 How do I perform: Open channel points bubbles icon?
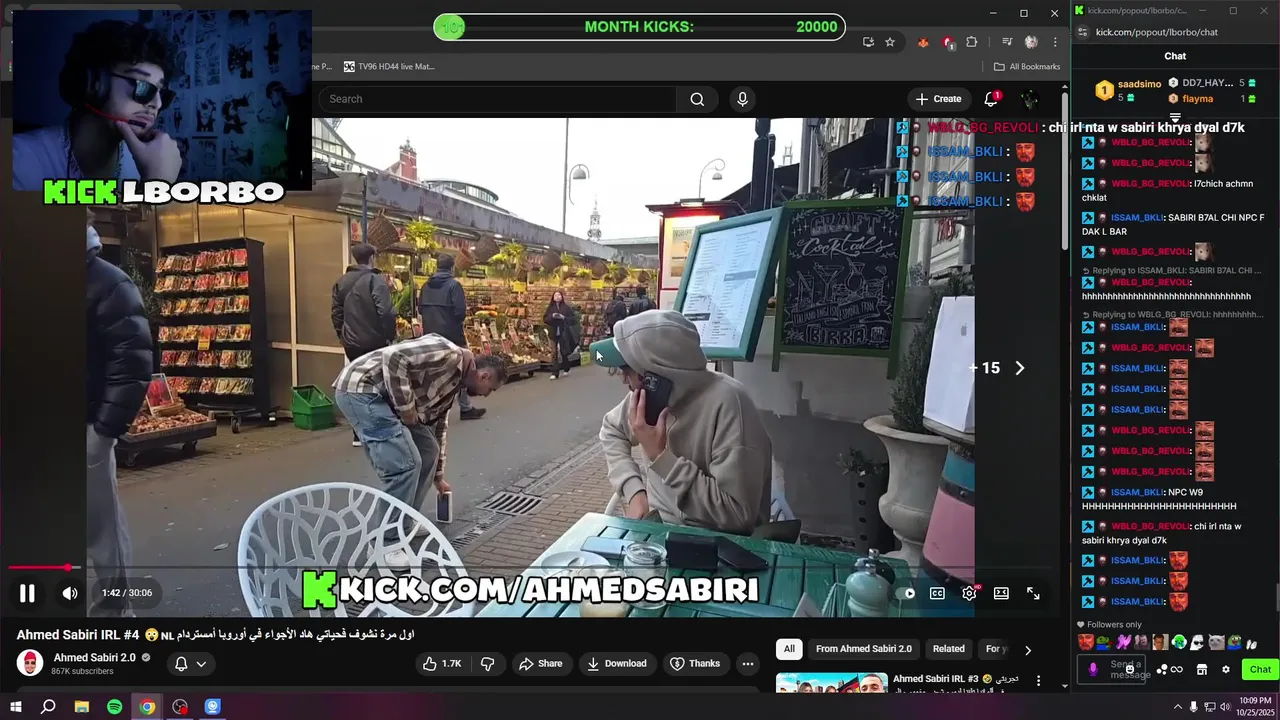point(1163,669)
